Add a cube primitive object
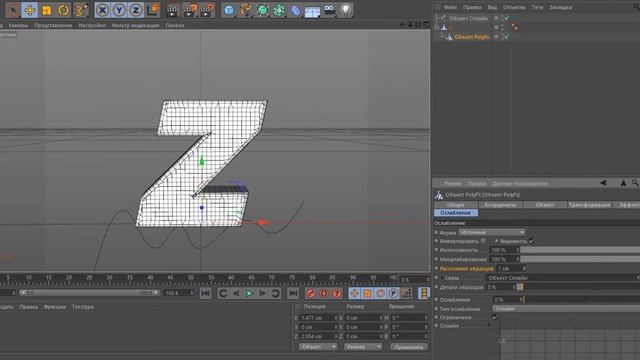This screenshot has width=640, height=360. click(x=229, y=10)
